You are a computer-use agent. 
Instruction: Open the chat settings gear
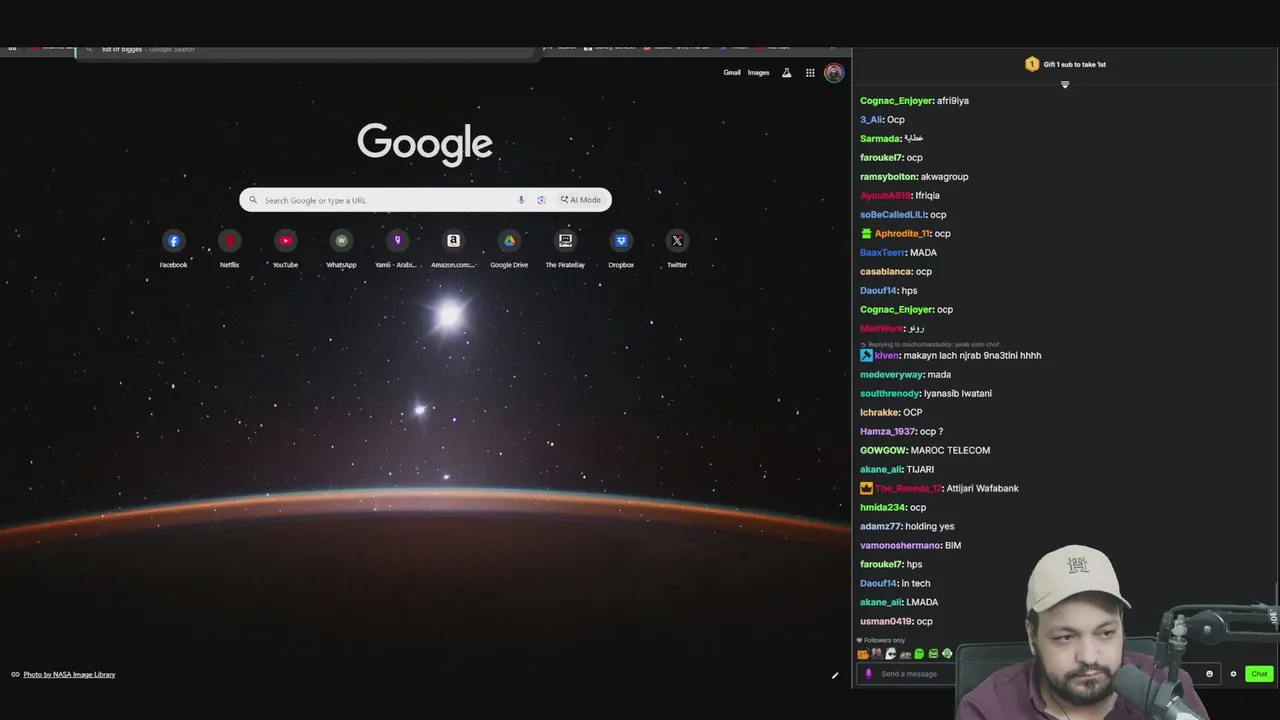pos(1233,674)
